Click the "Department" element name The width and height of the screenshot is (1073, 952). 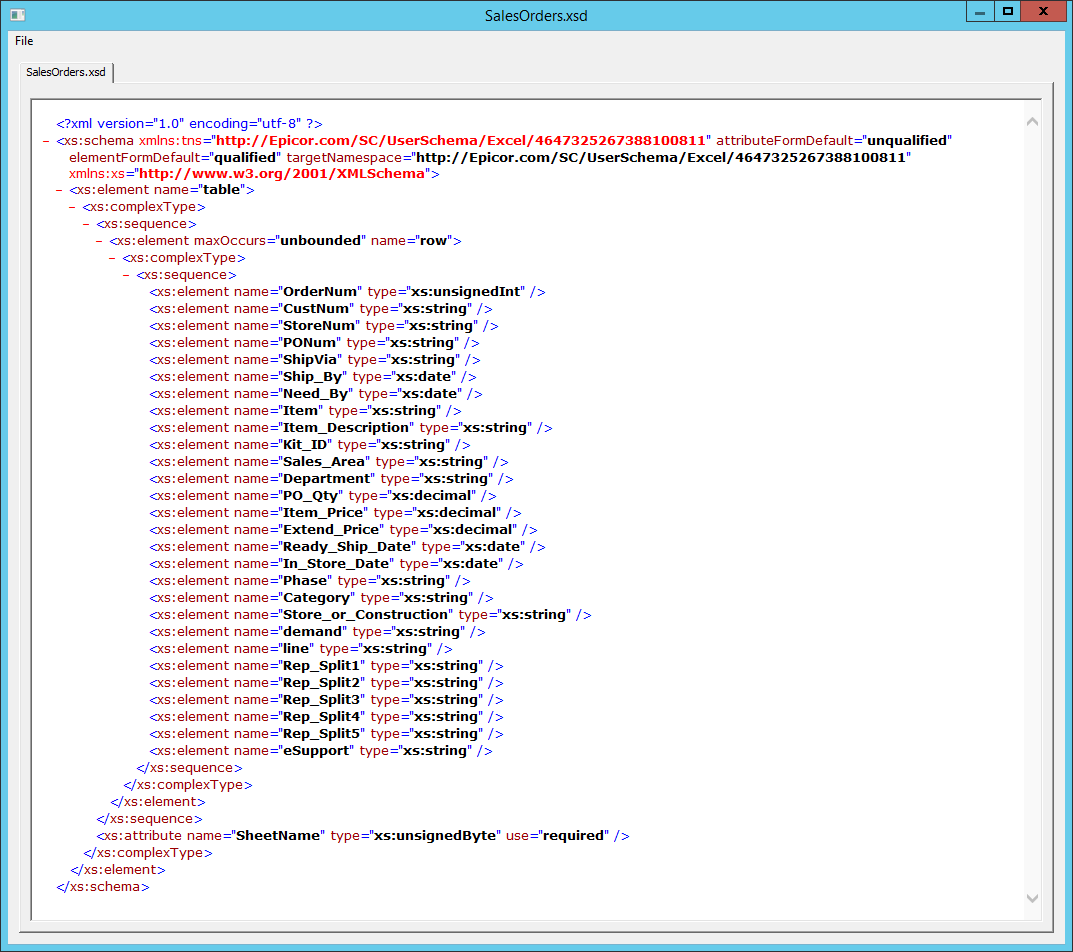327,478
